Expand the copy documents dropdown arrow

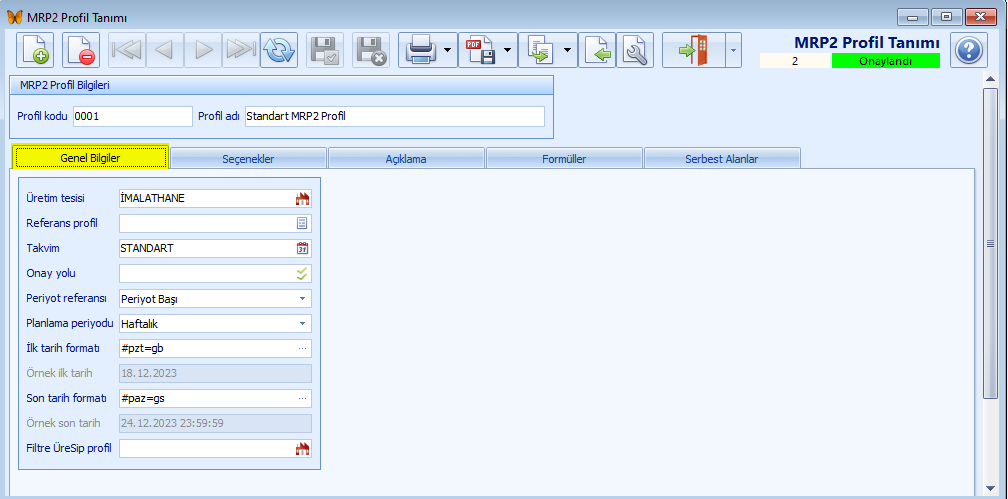click(x=568, y=50)
